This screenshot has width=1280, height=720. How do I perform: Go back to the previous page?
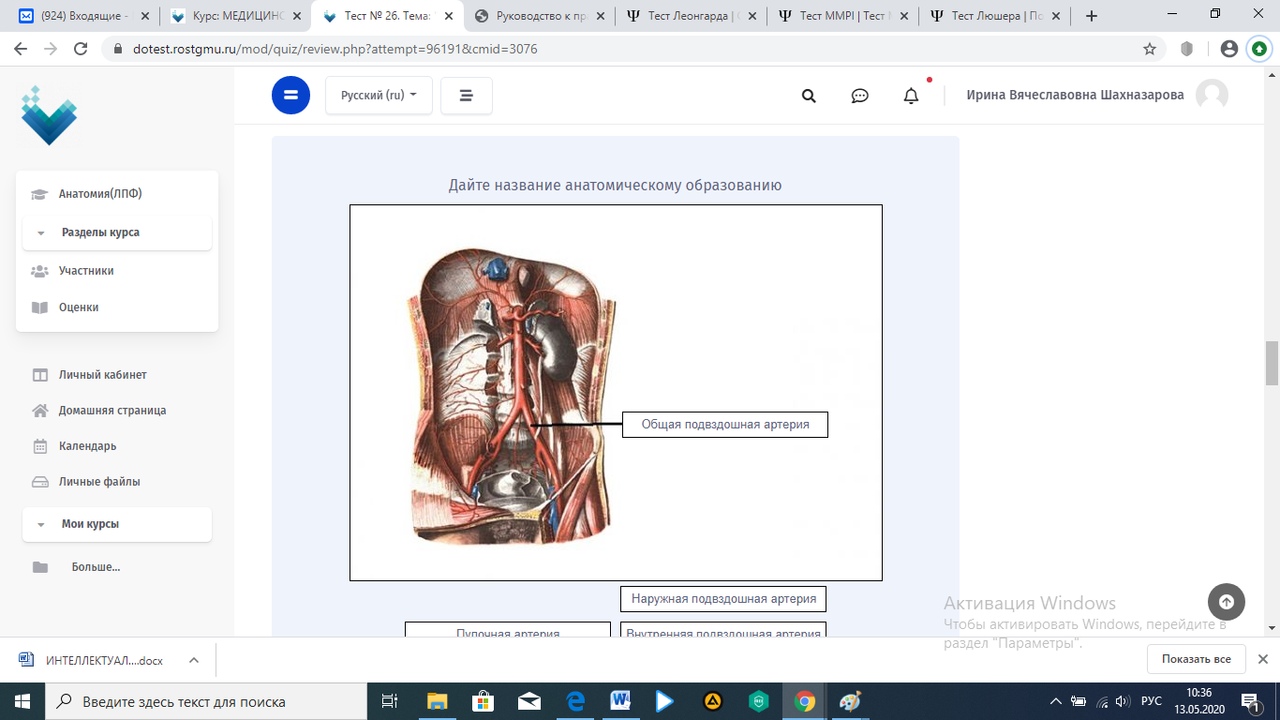point(20,48)
